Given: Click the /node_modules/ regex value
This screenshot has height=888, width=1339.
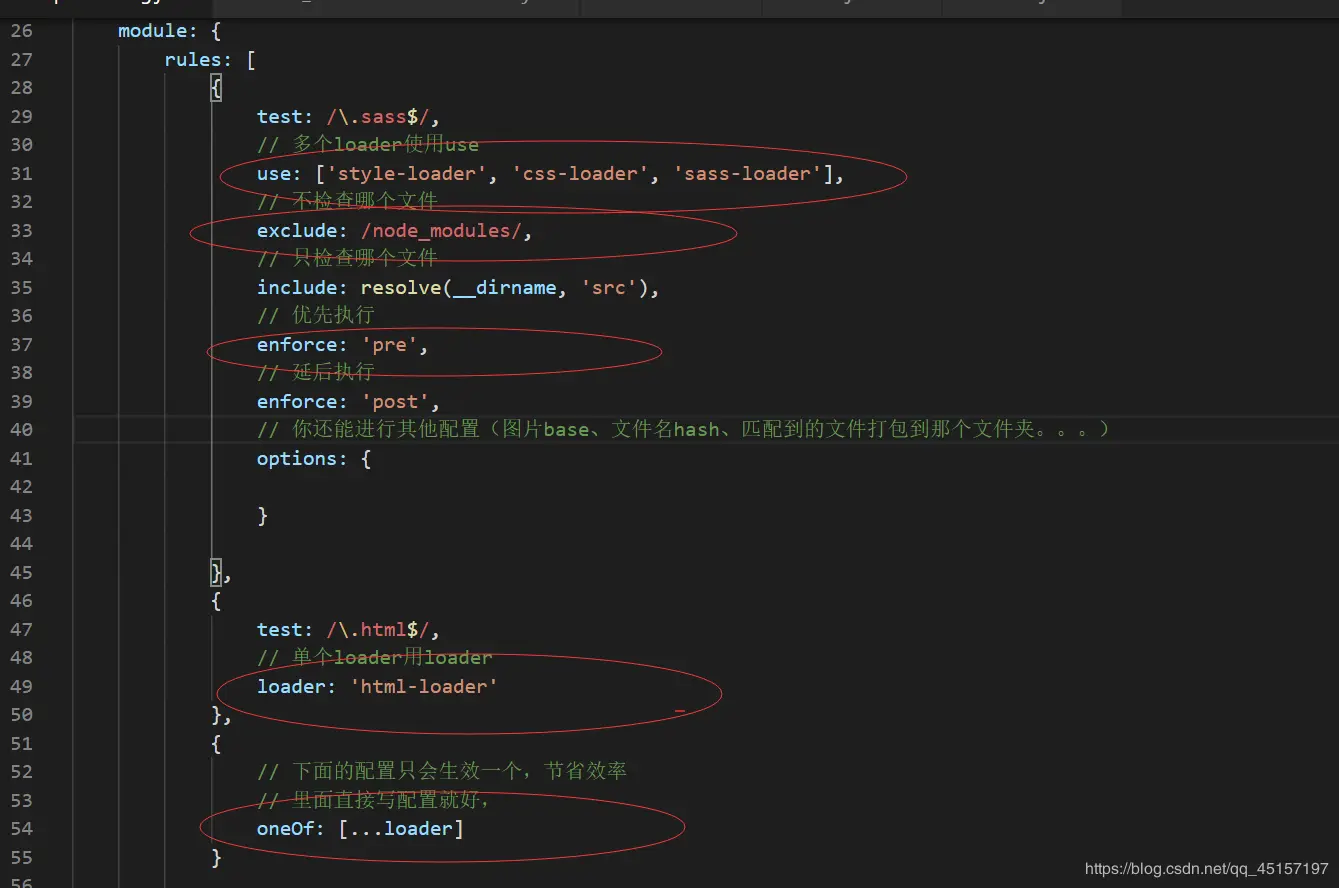Looking at the screenshot, I should coord(441,231).
